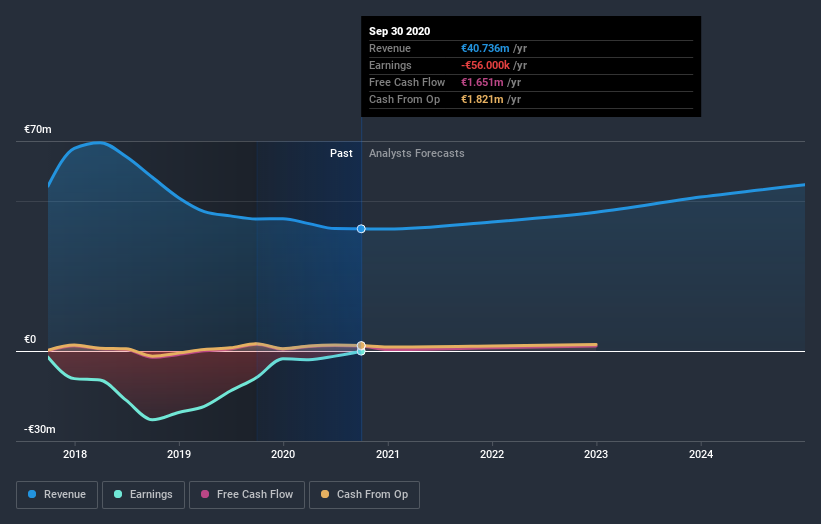Click the Sep 30 2020 tooltip date
Image resolution: width=821 pixels, height=524 pixels.
400,31
